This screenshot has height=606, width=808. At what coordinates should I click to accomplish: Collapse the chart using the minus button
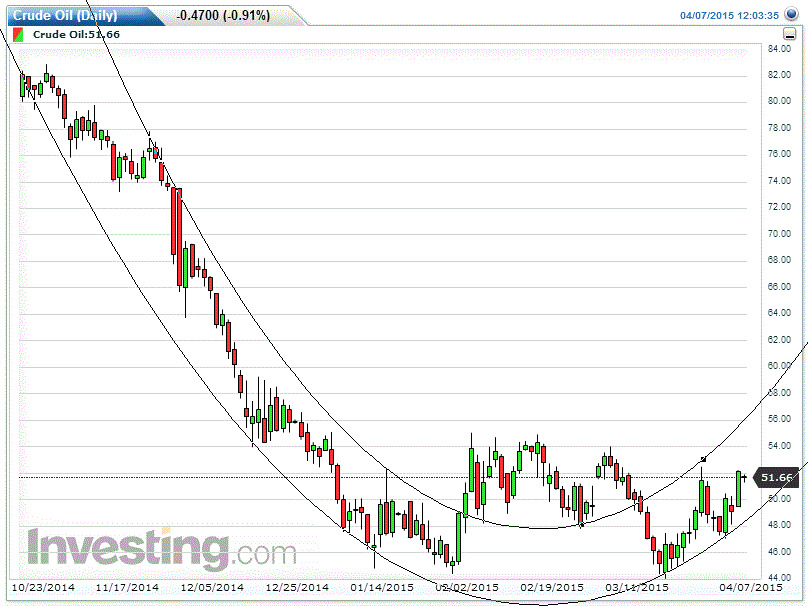(789, 34)
